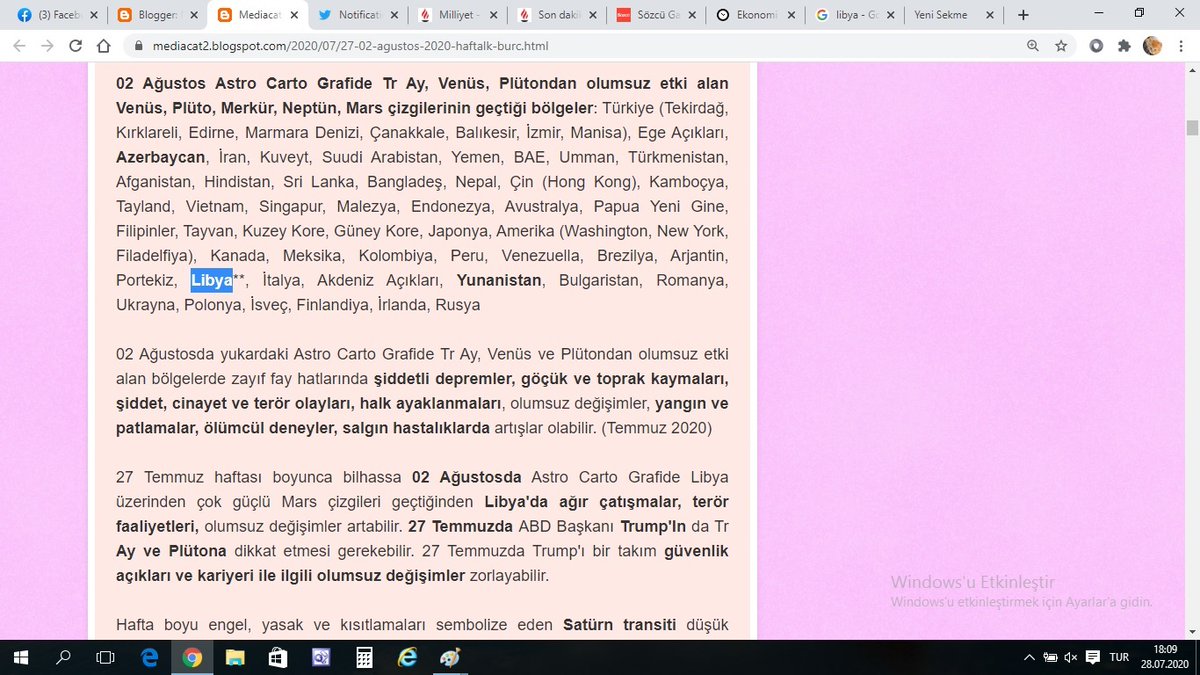Open Windows taskbar search
Image resolution: width=1200 pixels, height=675 pixels.
coord(63,657)
